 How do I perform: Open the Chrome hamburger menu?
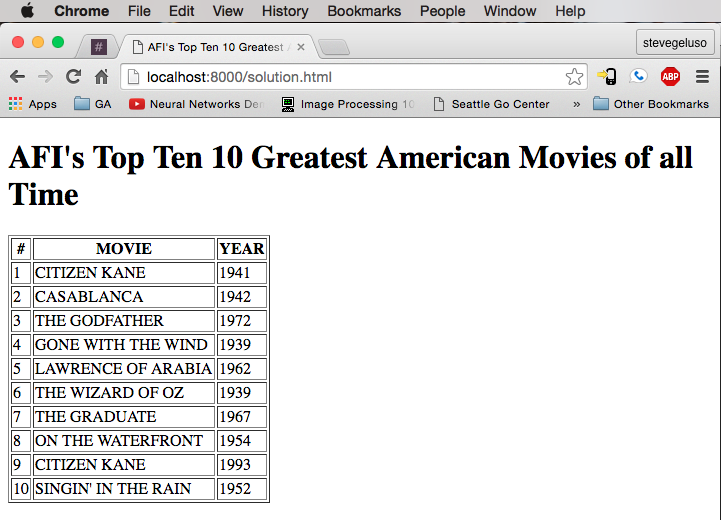[702, 76]
